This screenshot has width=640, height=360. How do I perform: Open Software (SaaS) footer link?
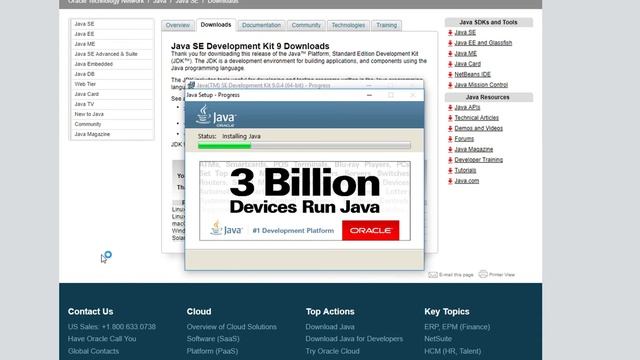point(213,339)
